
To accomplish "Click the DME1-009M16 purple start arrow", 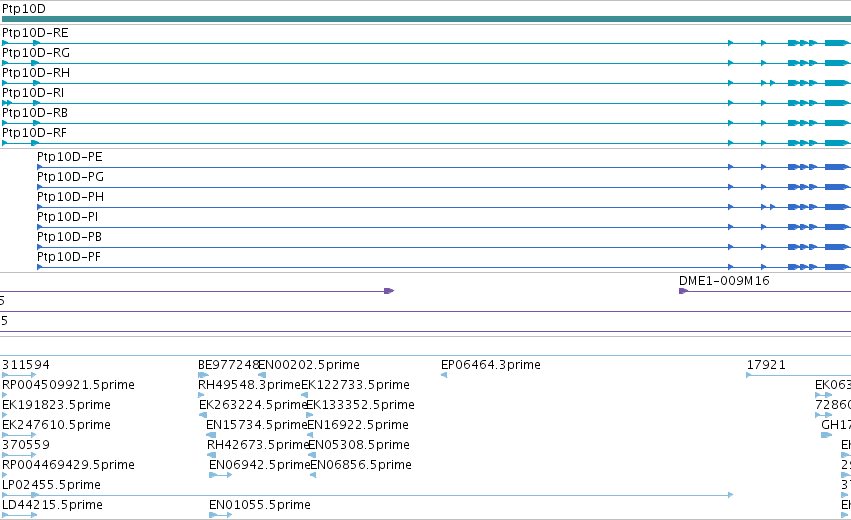I will point(683,291).
